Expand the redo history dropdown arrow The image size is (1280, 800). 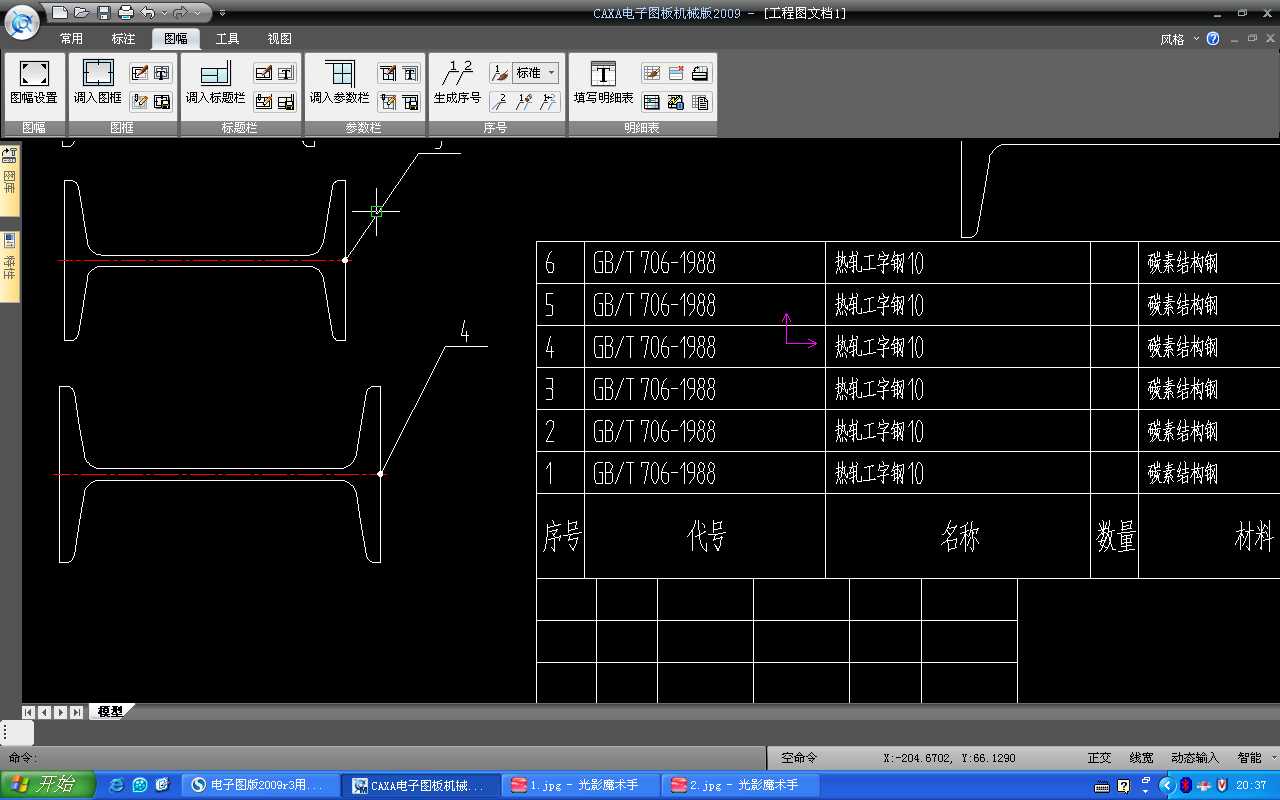click(x=196, y=13)
